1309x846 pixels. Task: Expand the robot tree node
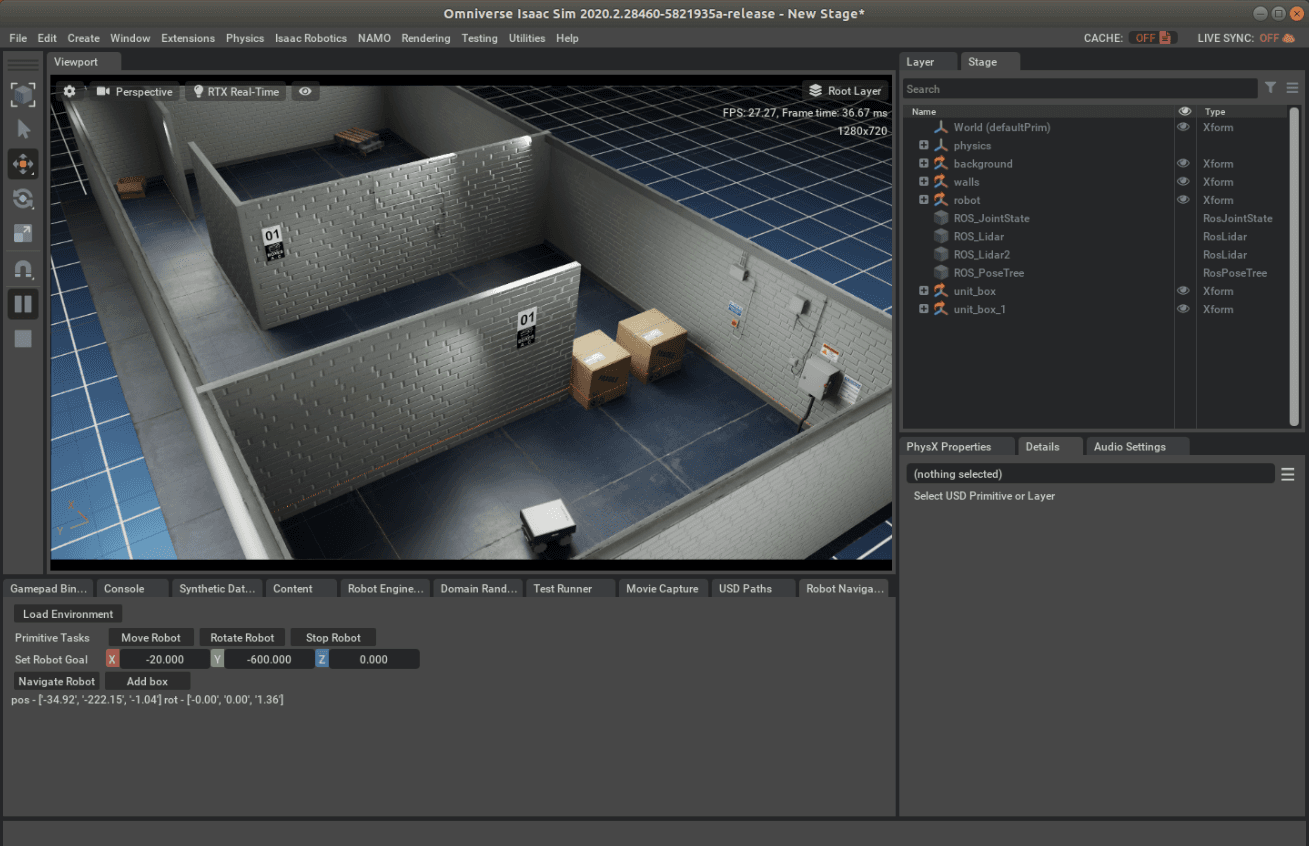point(924,200)
